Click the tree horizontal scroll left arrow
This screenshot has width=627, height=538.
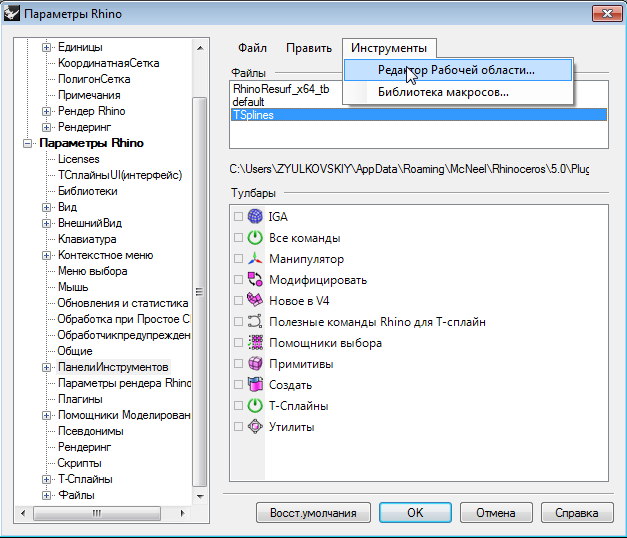pyautogui.click(x=23, y=513)
